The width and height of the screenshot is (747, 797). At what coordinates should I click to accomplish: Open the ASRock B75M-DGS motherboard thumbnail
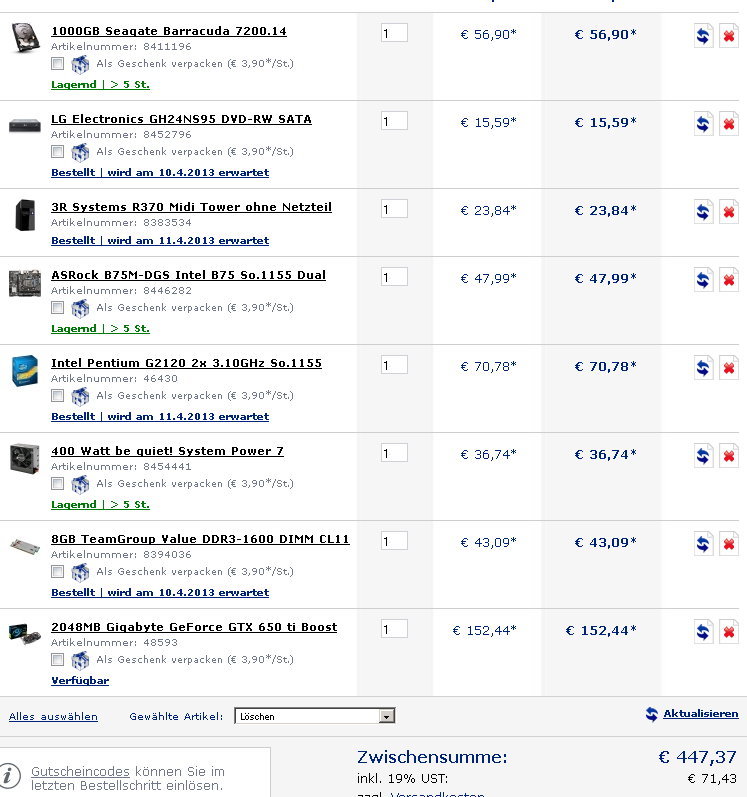pyautogui.click(x=25, y=283)
